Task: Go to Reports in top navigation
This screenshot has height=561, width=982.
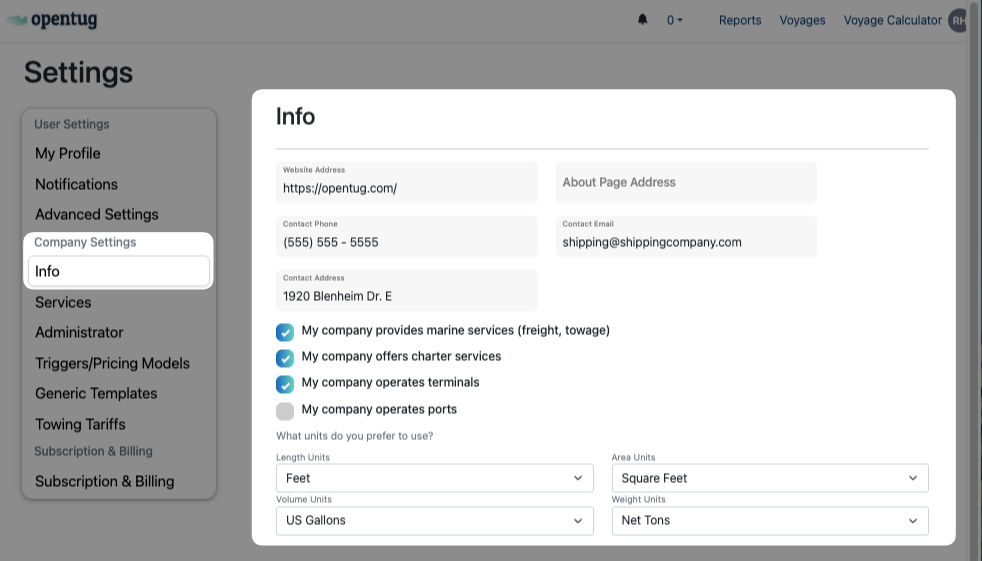Action: (x=740, y=20)
